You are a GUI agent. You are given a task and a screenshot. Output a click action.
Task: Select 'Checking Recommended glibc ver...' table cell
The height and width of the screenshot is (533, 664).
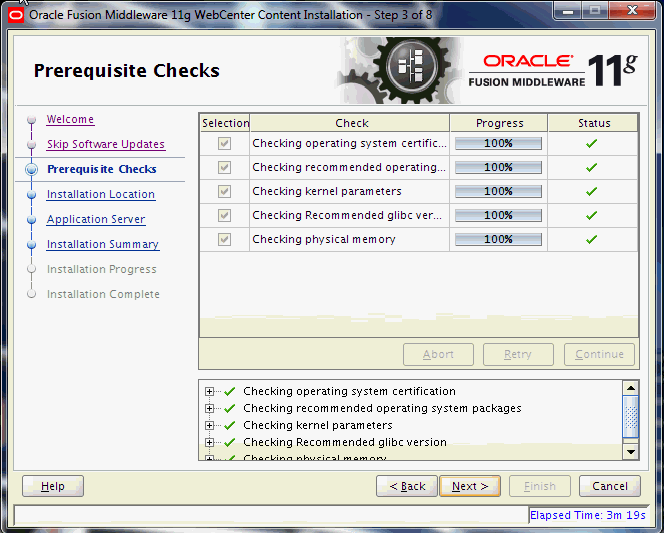point(349,215)
